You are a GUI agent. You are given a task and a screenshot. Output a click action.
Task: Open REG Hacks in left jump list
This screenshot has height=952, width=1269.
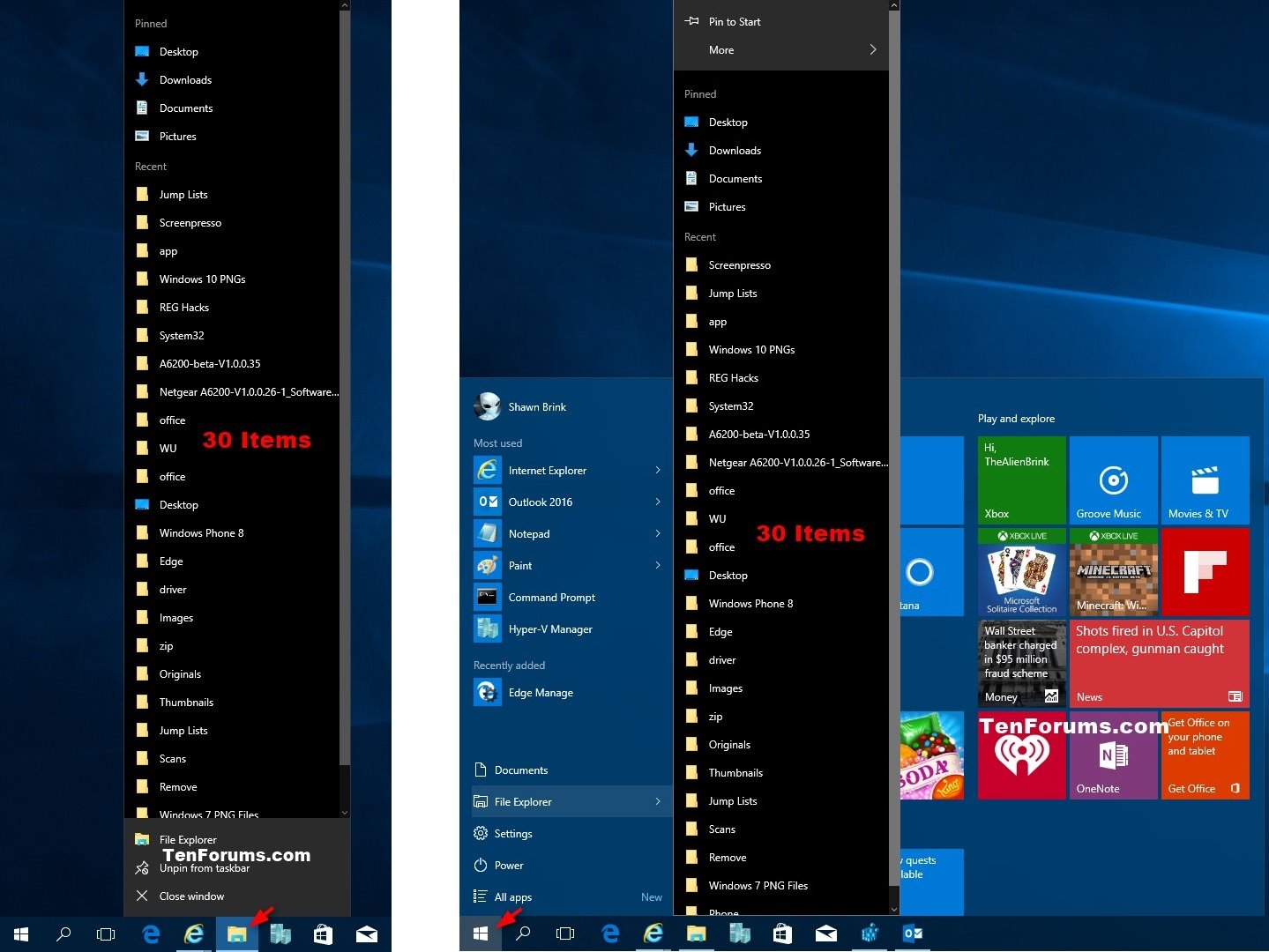(x=232, y=308)
